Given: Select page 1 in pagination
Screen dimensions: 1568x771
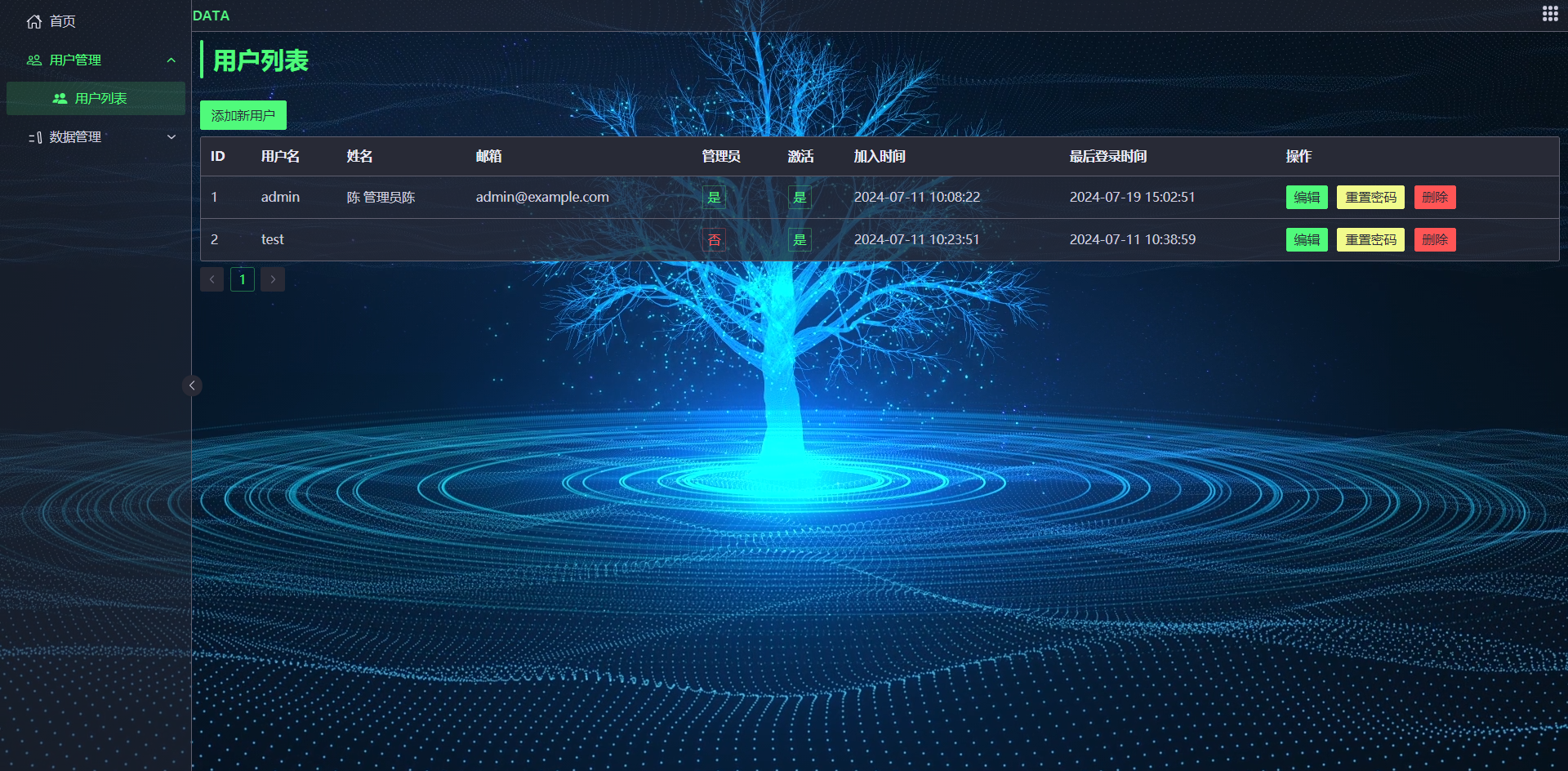Looking at the screenshot, I should [x=243, y=279].
